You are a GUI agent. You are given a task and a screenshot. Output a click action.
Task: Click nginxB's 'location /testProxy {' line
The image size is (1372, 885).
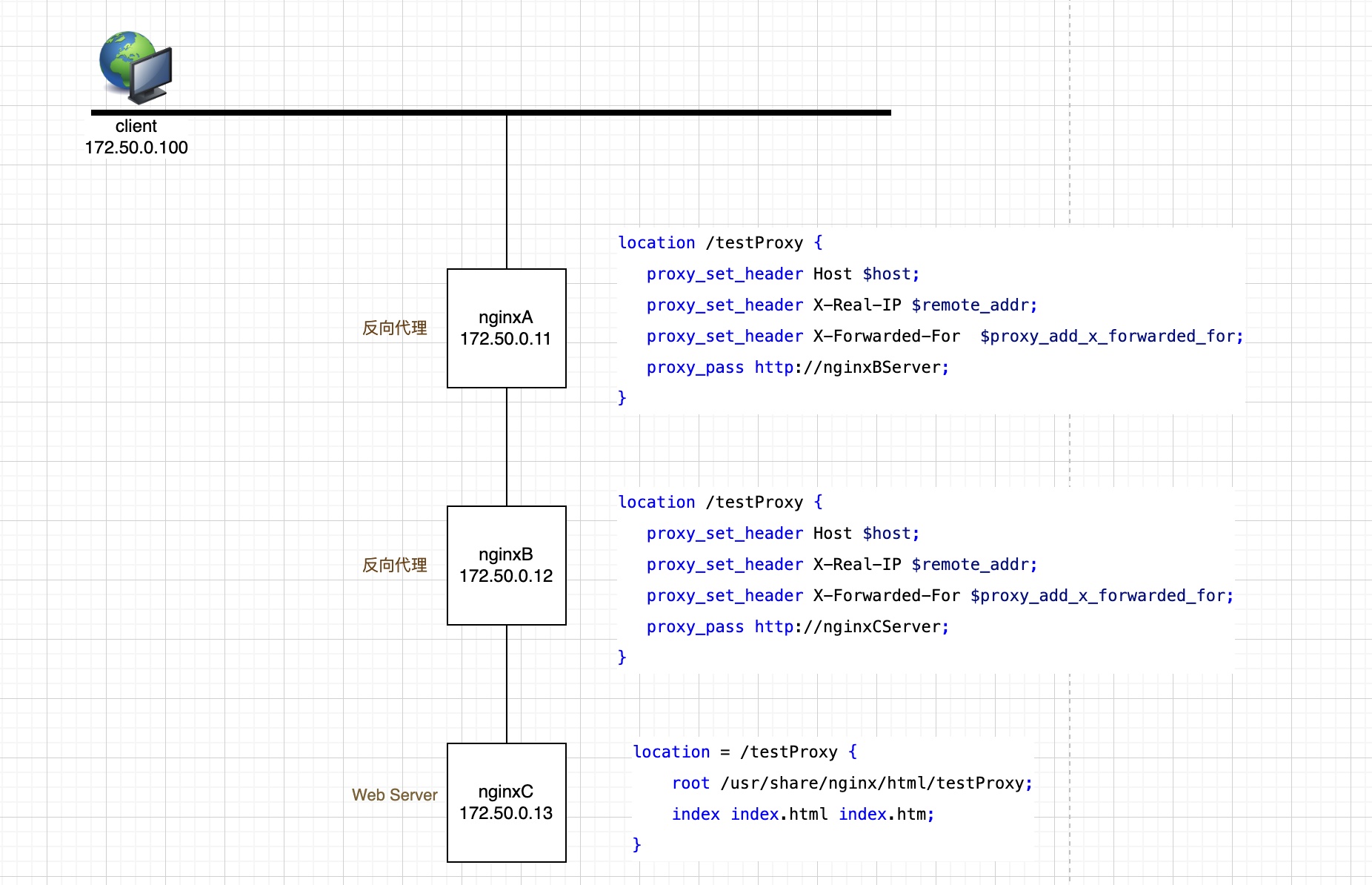point(720,503)
